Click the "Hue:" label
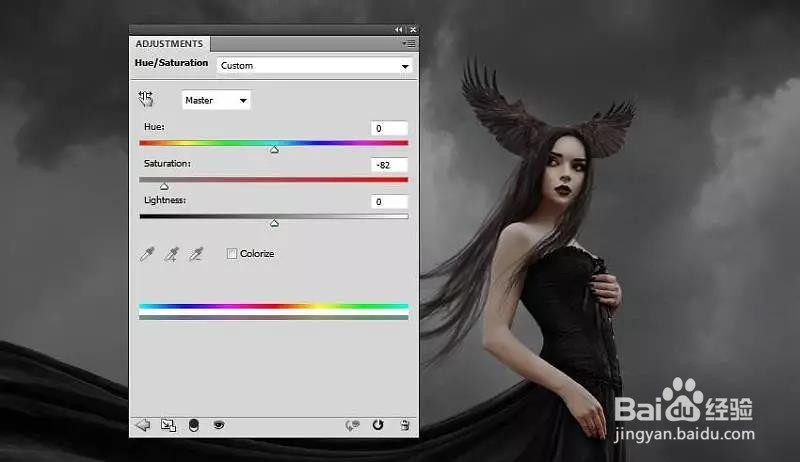800x462 pixels. [154, 127]
